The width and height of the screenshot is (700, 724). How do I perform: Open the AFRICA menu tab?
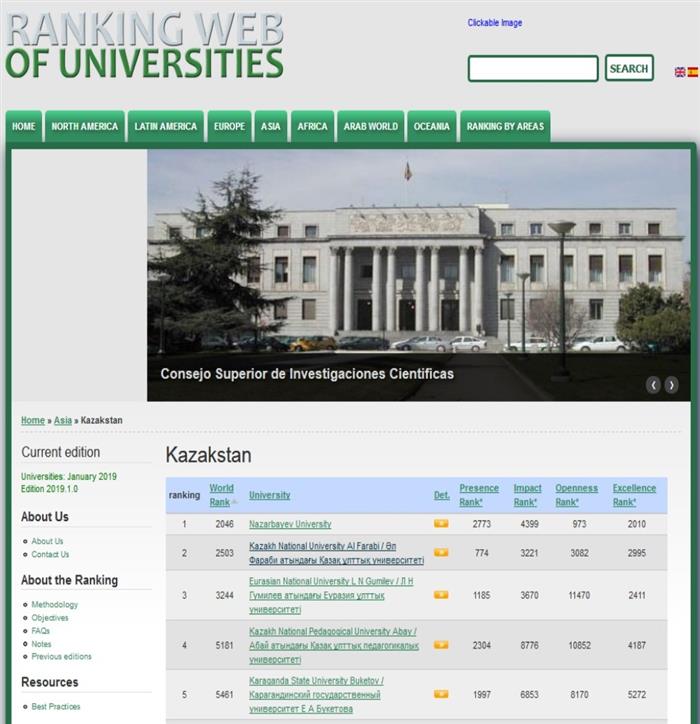coord(313,126)
